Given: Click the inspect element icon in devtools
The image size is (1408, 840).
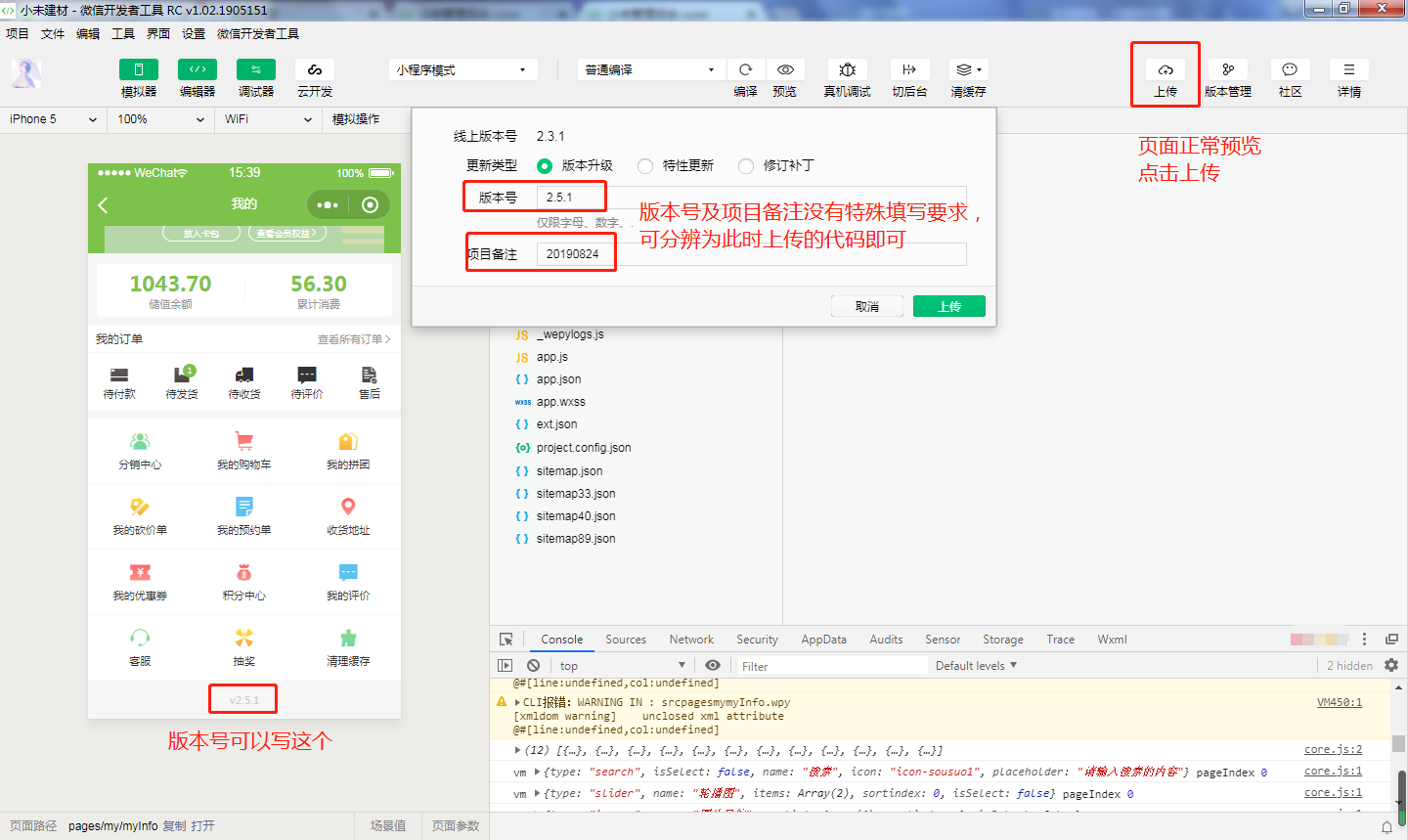Looking at the screenshot, I should [x=506, y=640].
